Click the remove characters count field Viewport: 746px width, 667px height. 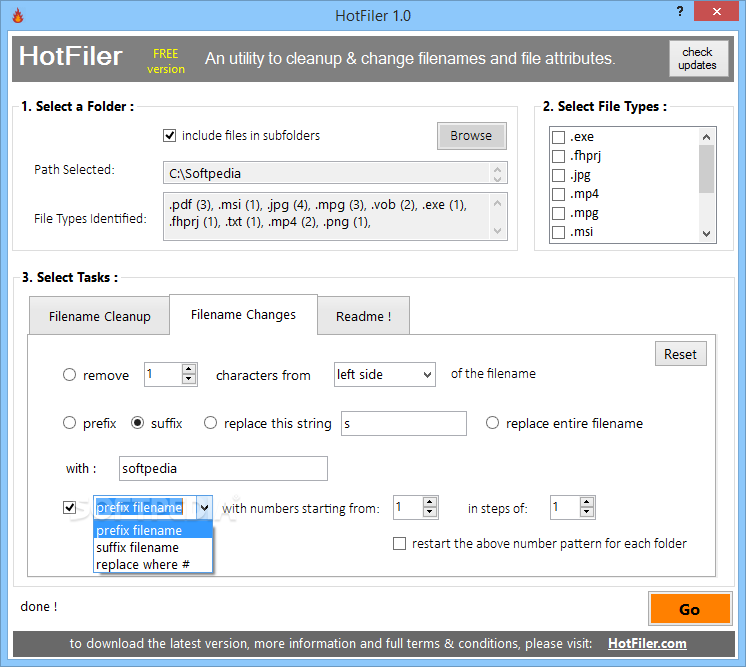pyautogui.click(x=163, y=374)
